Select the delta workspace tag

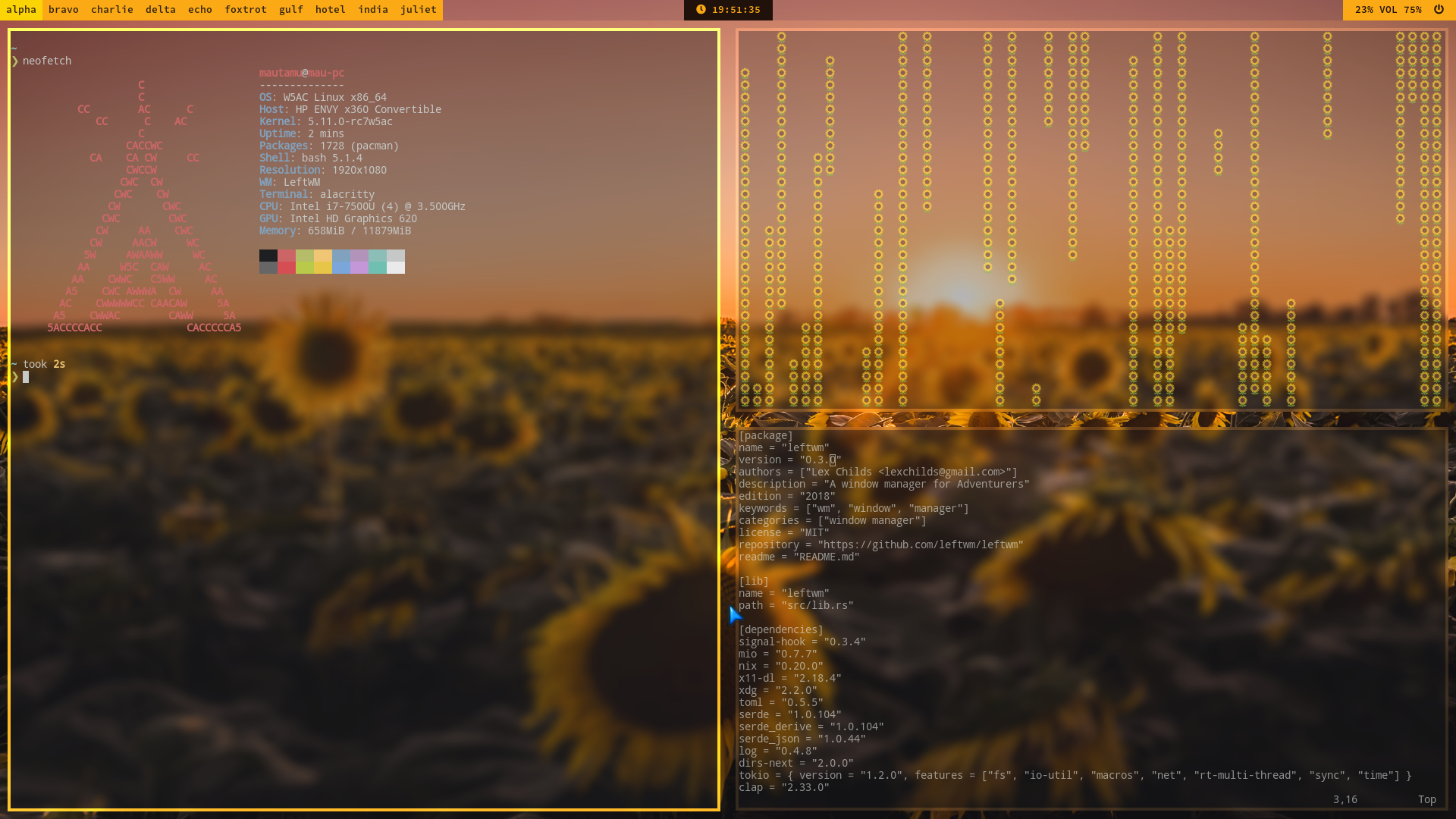pyautogui.click(x=161, y=10)
